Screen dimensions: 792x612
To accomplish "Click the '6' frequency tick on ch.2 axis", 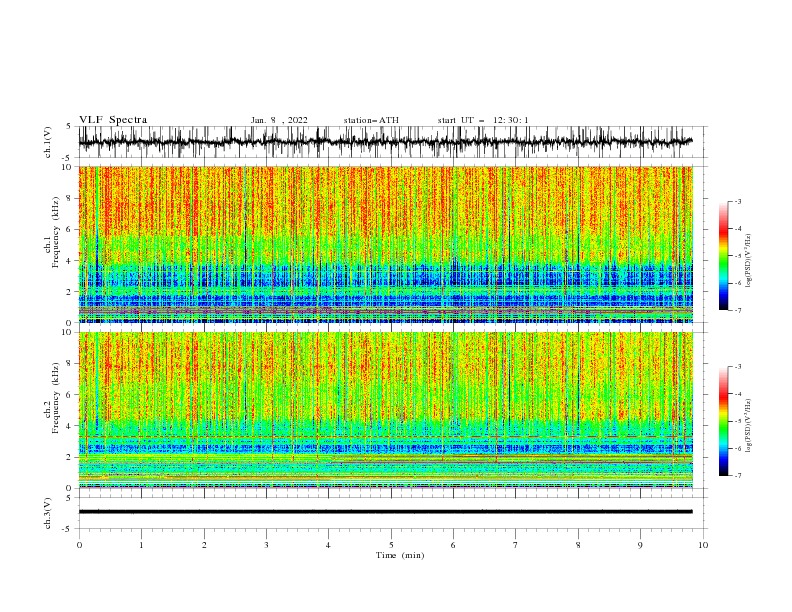I will (x=70, y=394).
